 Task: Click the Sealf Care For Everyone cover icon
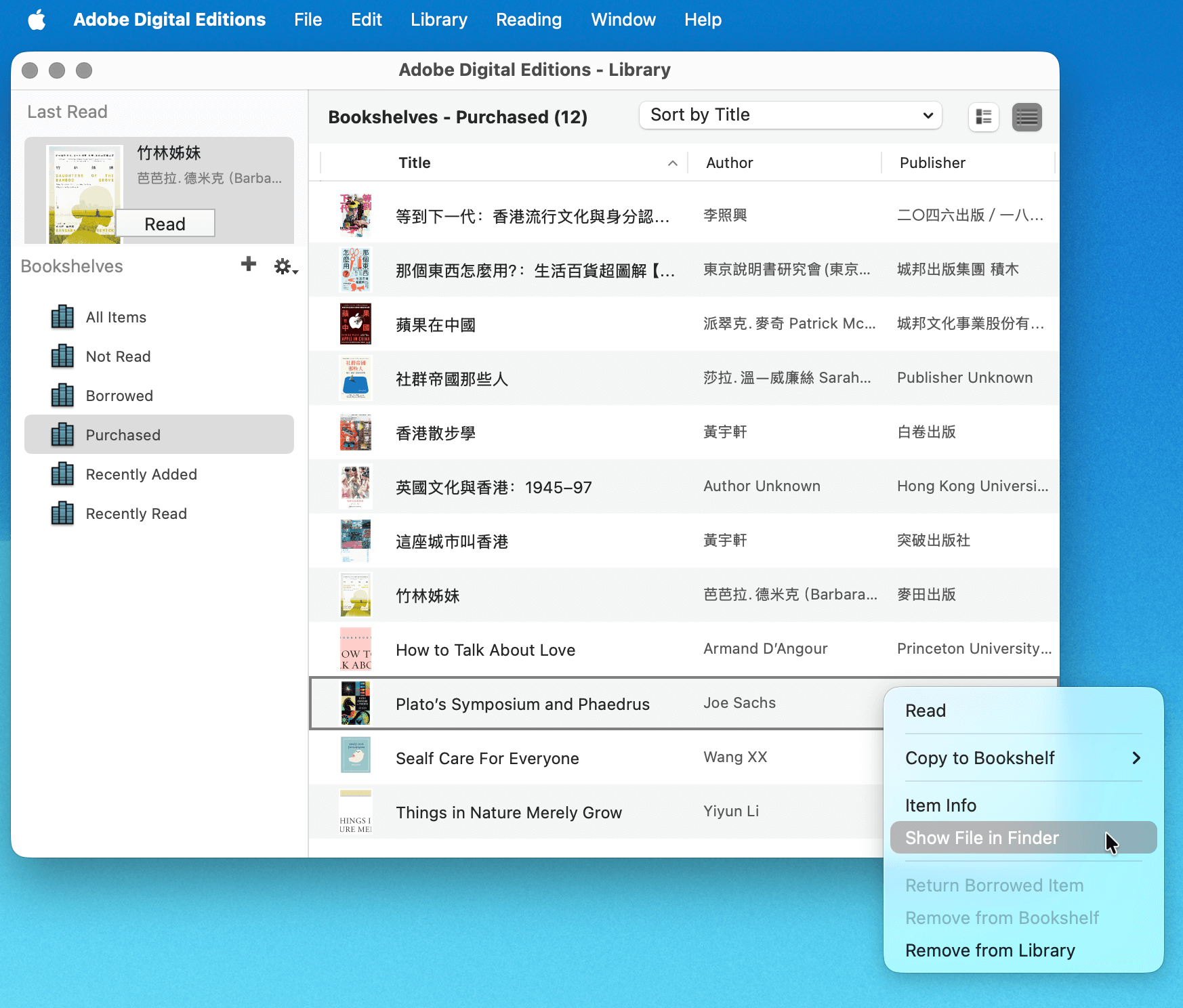point(355,755)
